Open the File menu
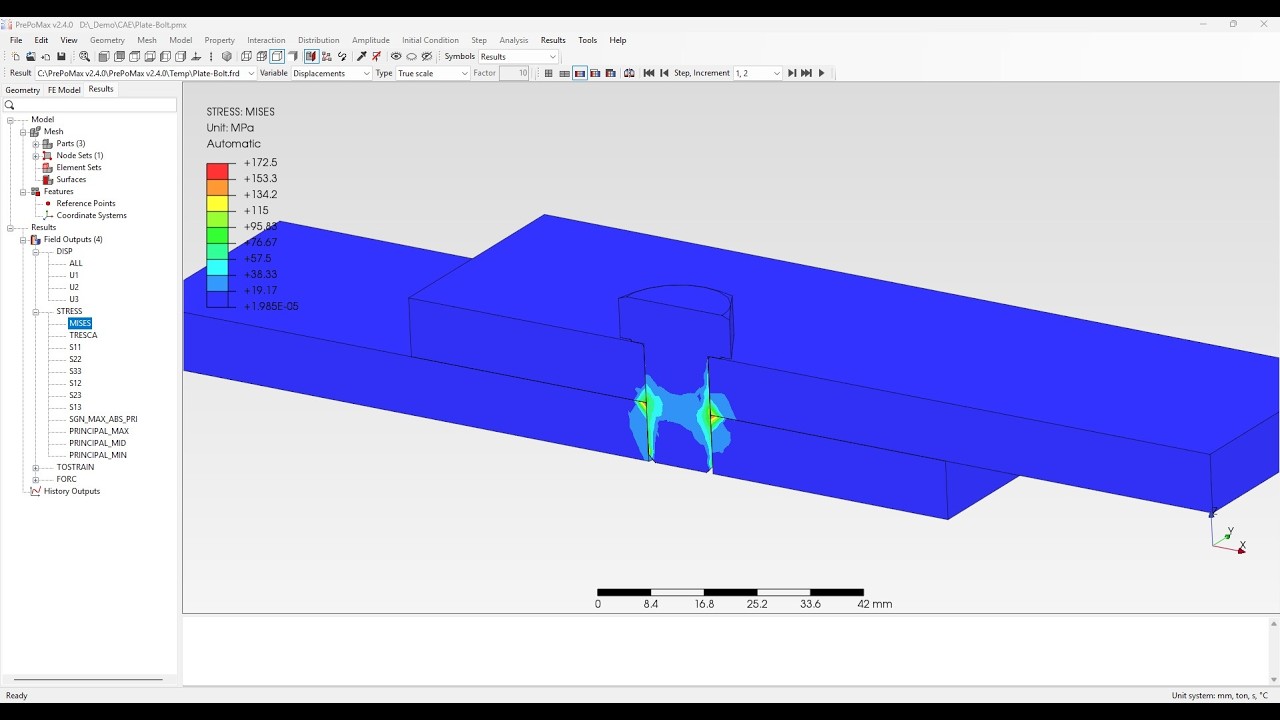 (16, 40)
